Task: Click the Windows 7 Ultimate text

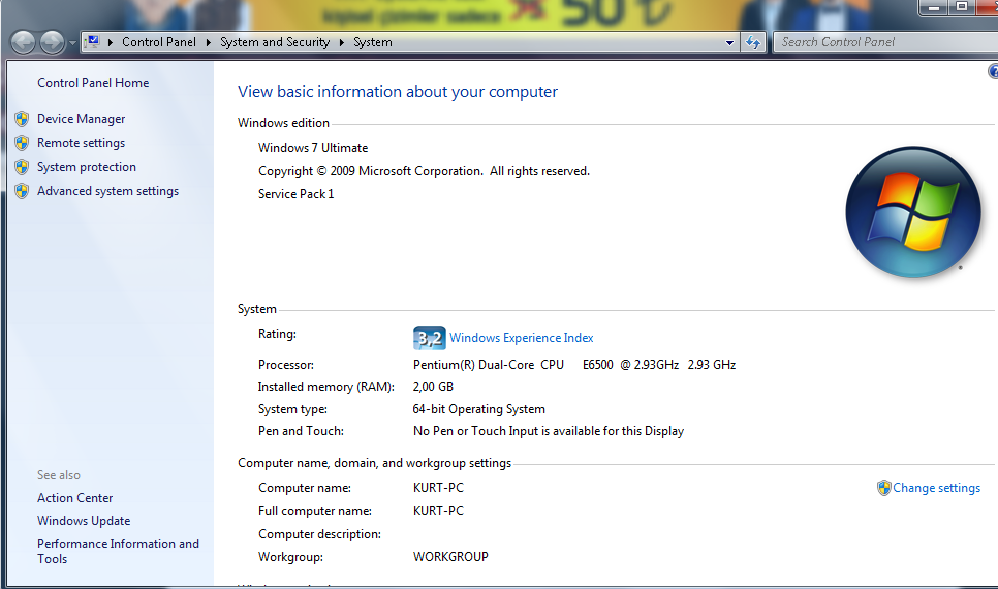Action: [x=313, y=148]
